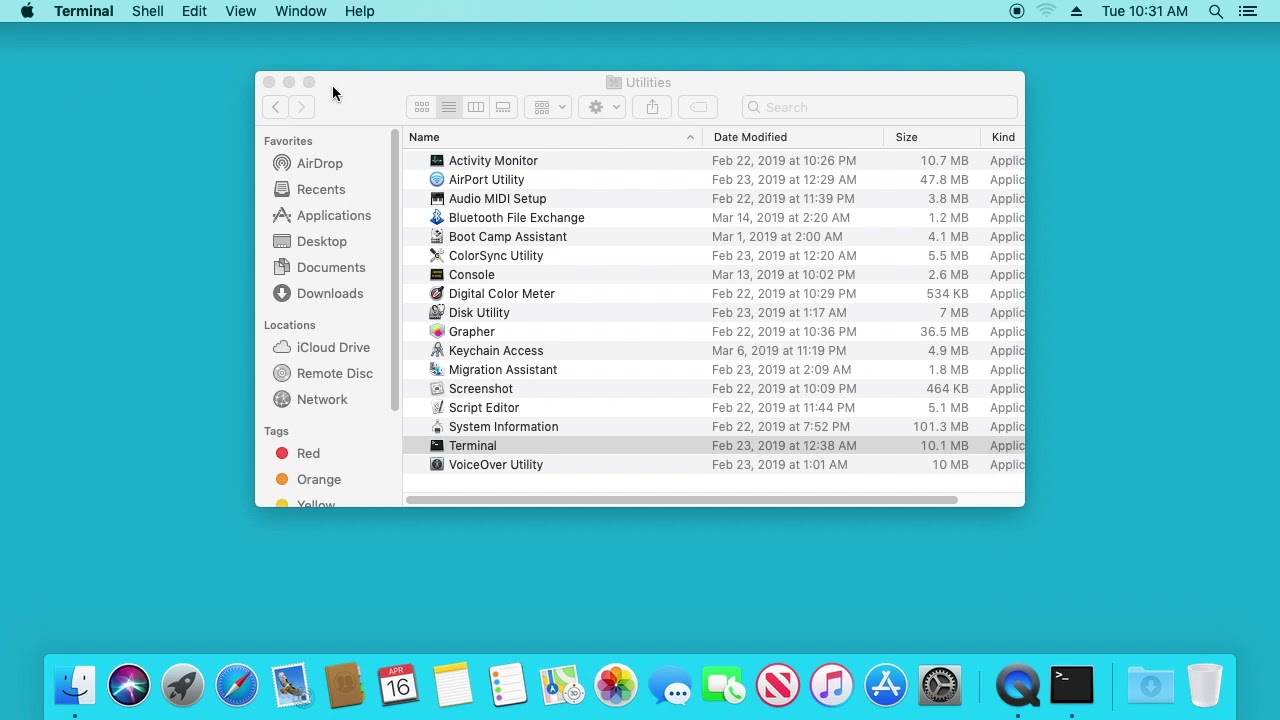Select the Console app icon
Image resolution: width=1280 pixels, height=720 pixels.
tap(437, 274)
